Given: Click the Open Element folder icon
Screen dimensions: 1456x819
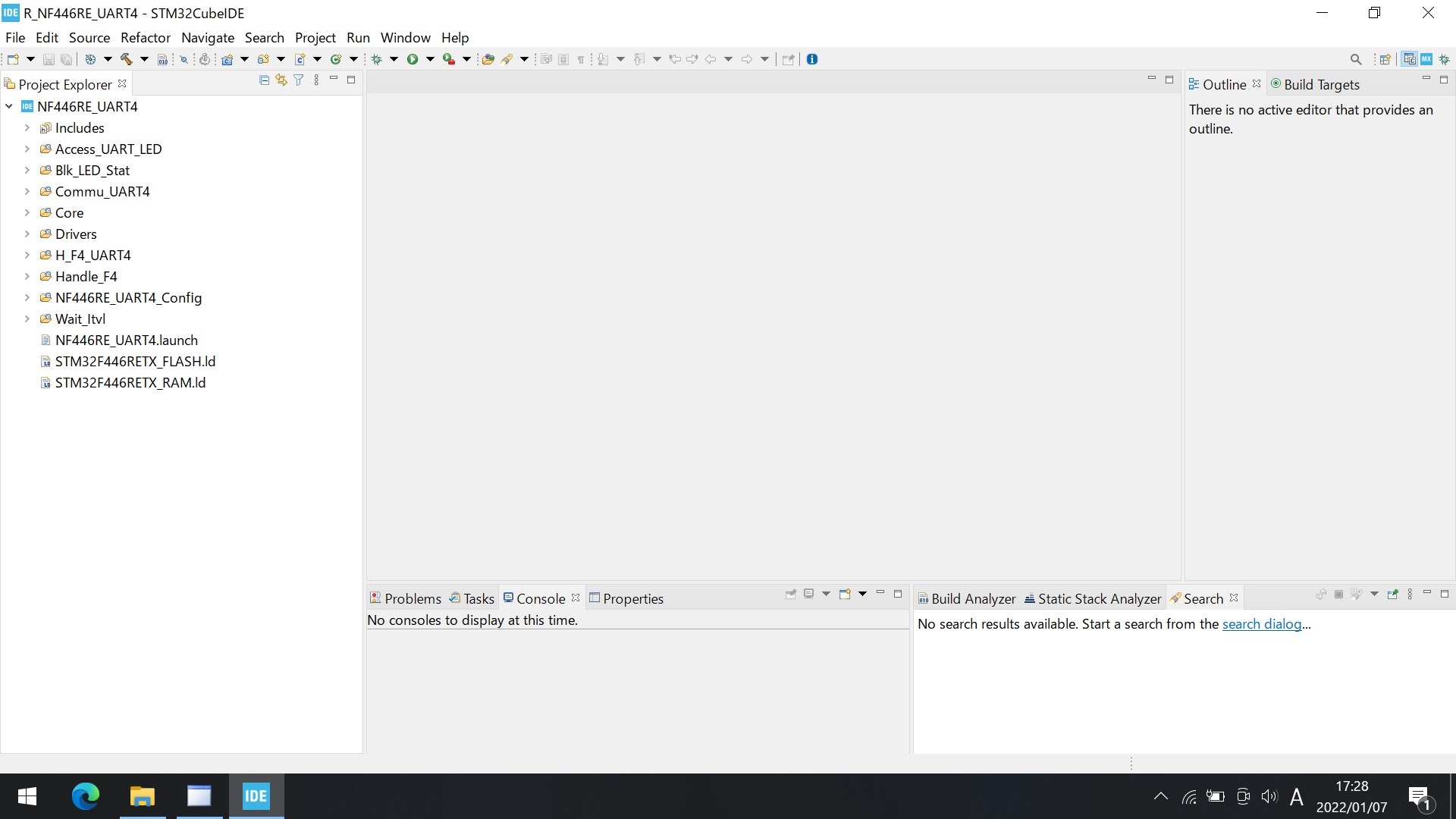Looking at the screenshot, I should click(488, 59).
